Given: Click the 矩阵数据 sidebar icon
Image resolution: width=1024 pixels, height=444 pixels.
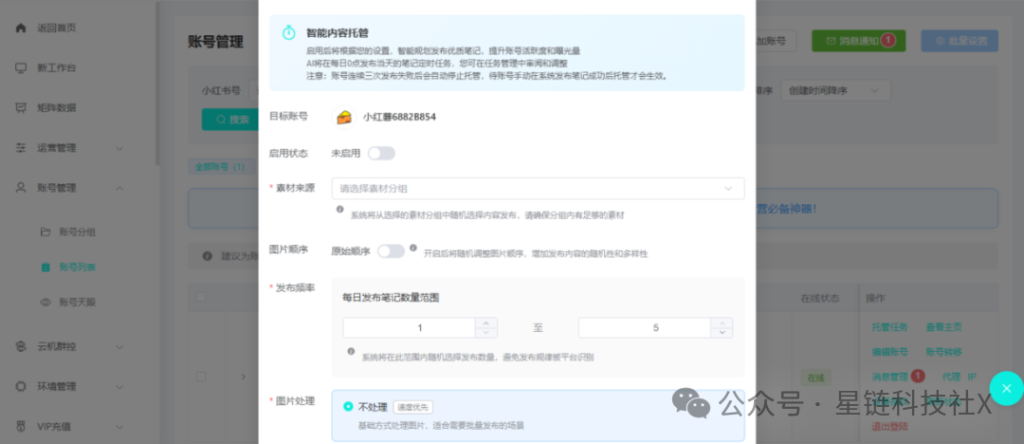Looking at the screenshot, I should [x=21, y=108].
